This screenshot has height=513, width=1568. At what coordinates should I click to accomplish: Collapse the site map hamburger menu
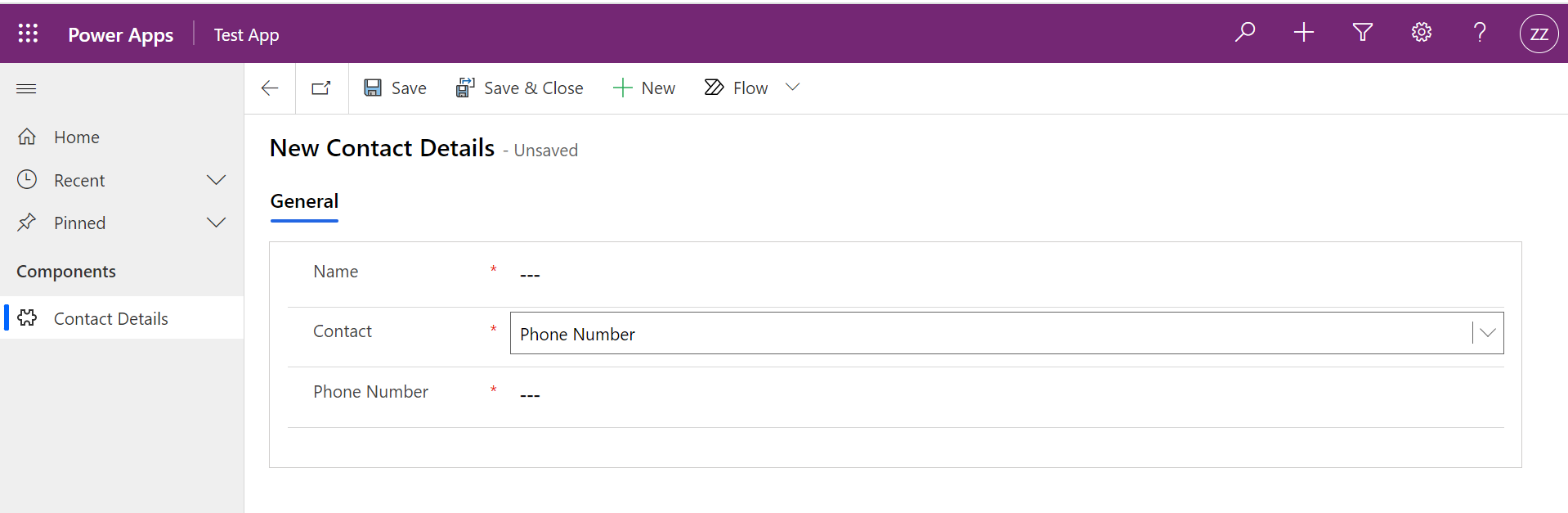(26, 88)
